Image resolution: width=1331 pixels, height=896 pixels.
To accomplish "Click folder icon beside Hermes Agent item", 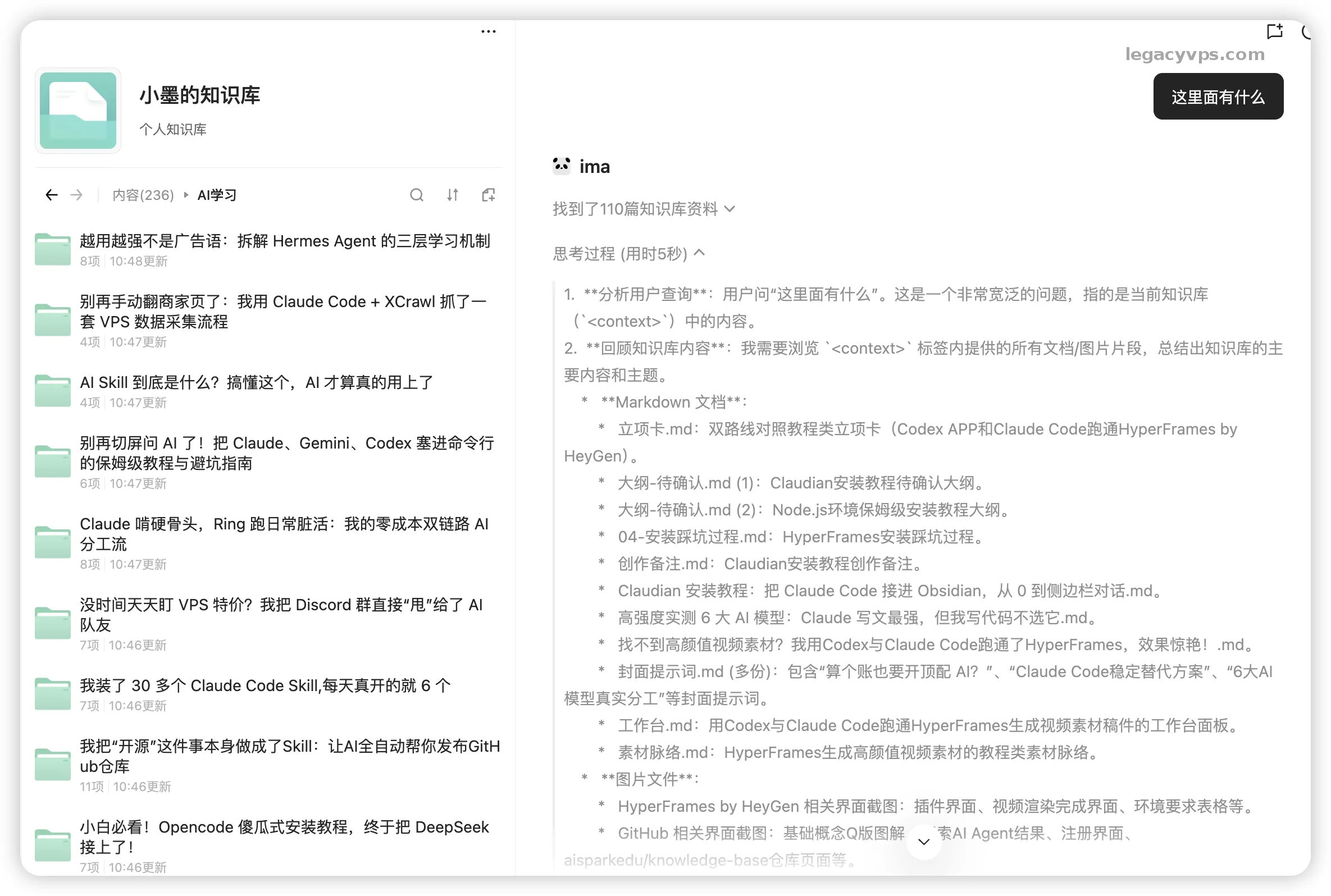I will 53,249.
